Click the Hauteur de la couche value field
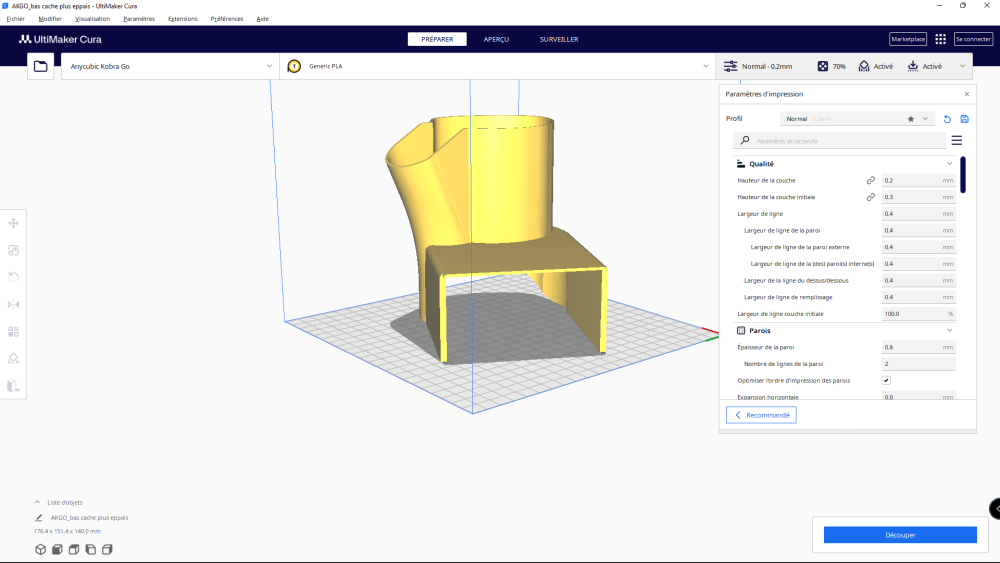 pyautogui.click(x=918, y=180)
